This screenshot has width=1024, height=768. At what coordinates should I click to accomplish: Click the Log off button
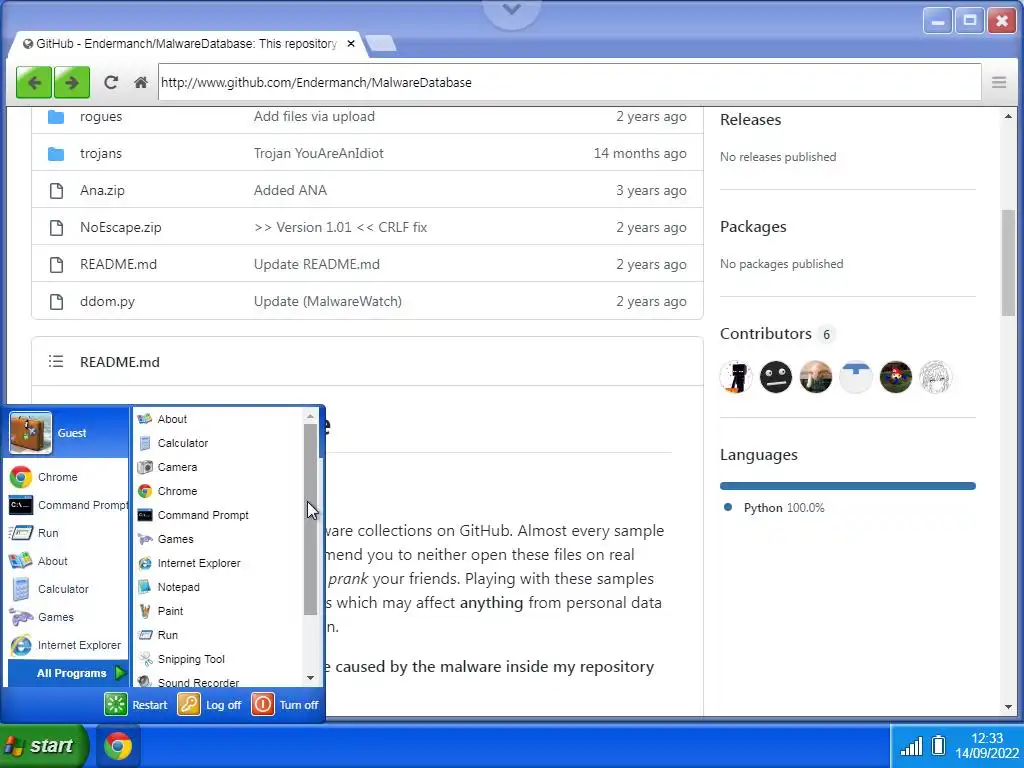point(210,705)
